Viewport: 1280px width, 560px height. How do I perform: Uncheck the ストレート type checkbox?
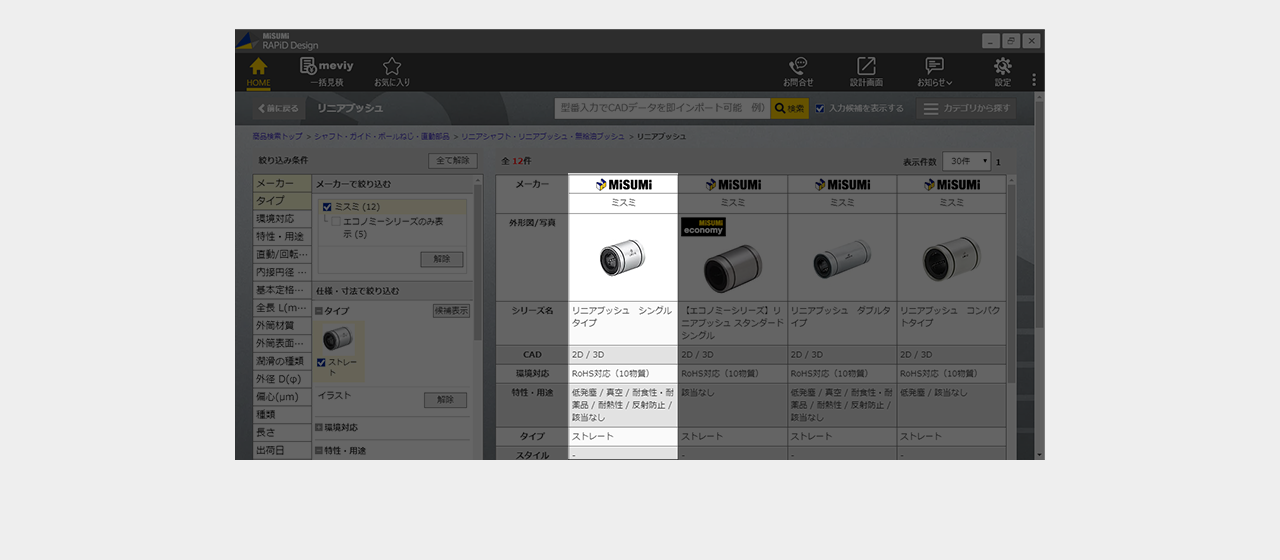tap(321, 362)
